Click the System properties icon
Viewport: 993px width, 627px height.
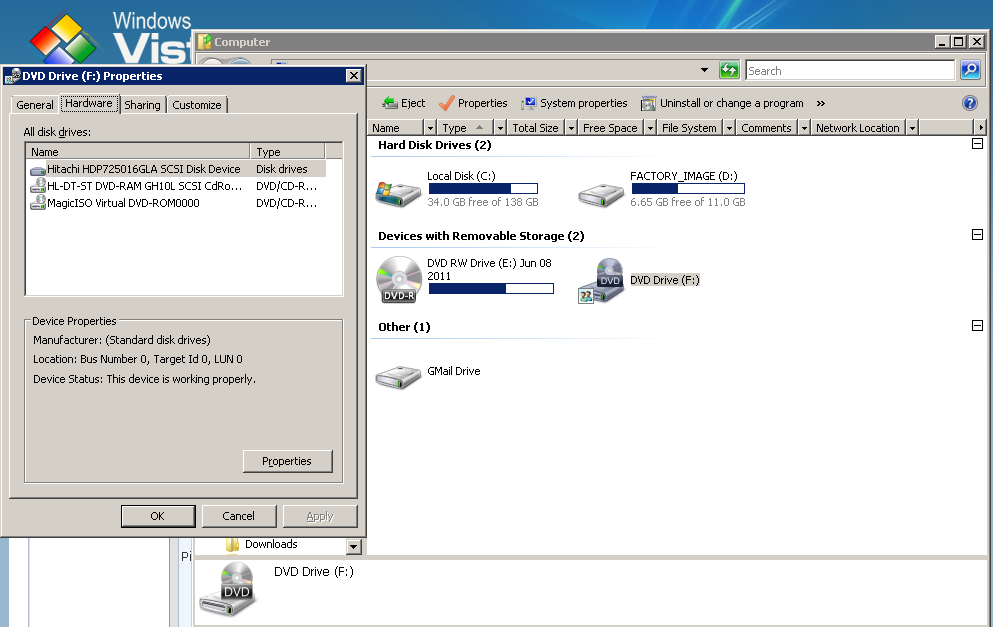tap(528, 103)
